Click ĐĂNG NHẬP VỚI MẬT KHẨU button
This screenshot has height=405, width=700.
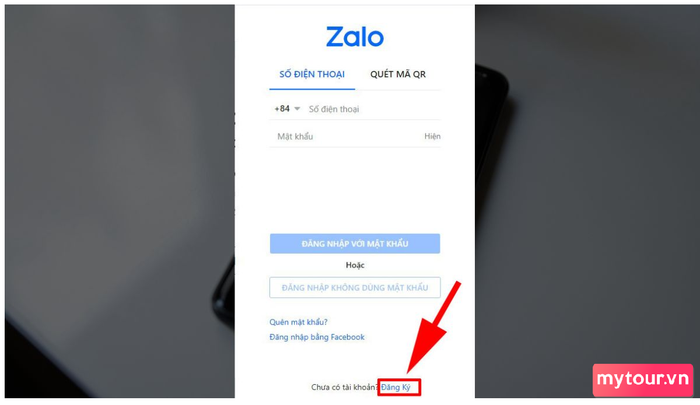(x=355, y=243)
